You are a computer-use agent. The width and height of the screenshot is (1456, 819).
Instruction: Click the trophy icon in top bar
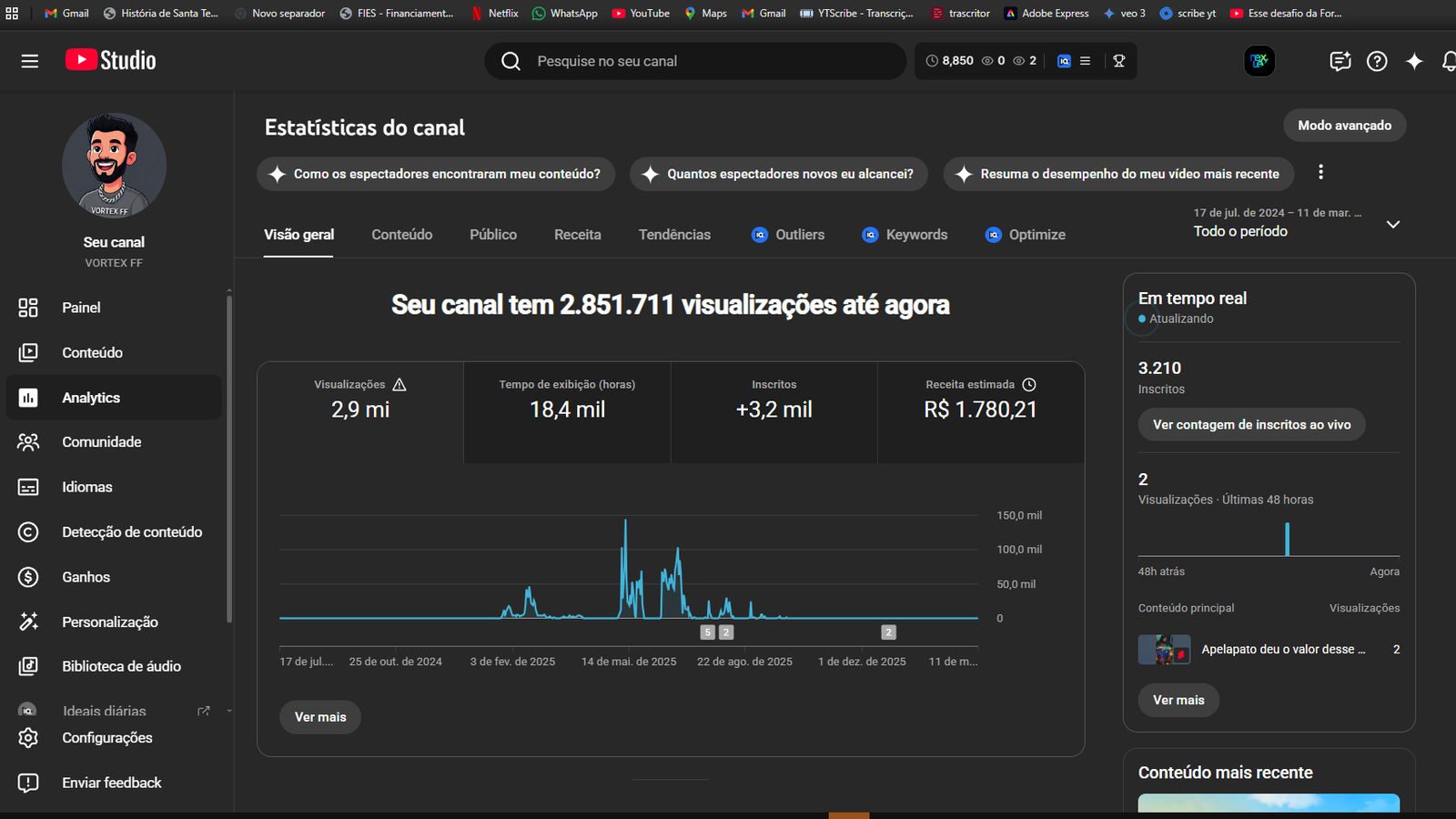coord(1119,61)
